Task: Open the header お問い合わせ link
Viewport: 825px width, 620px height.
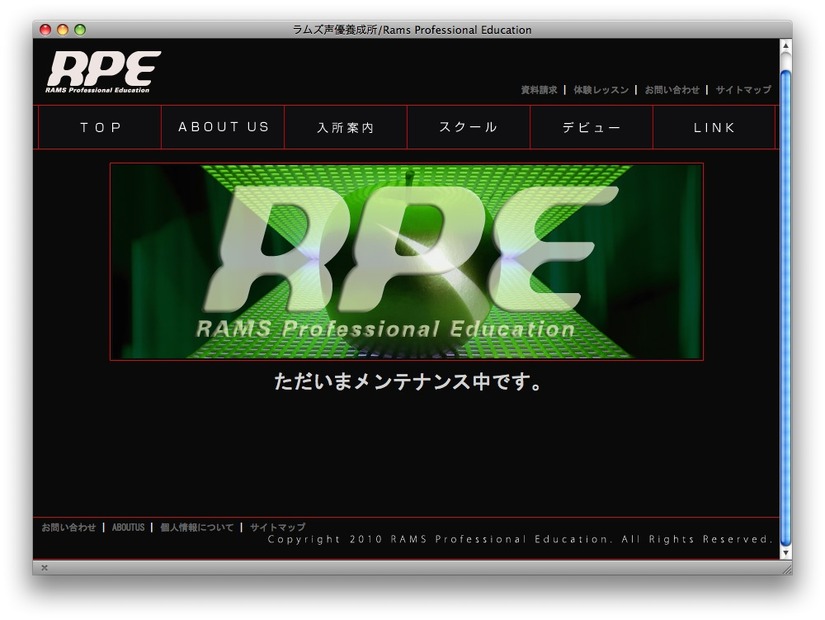Action: click(x=672, y=90)
